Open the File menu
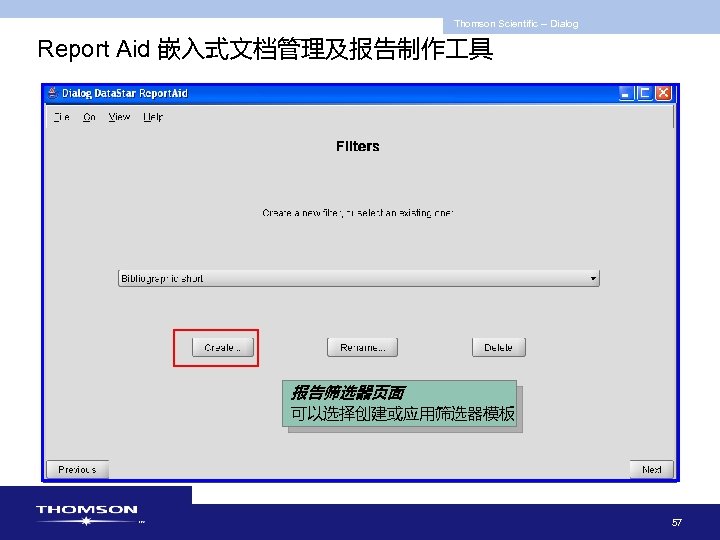Screen dimensions: 720x540 (x=62, y=117)
